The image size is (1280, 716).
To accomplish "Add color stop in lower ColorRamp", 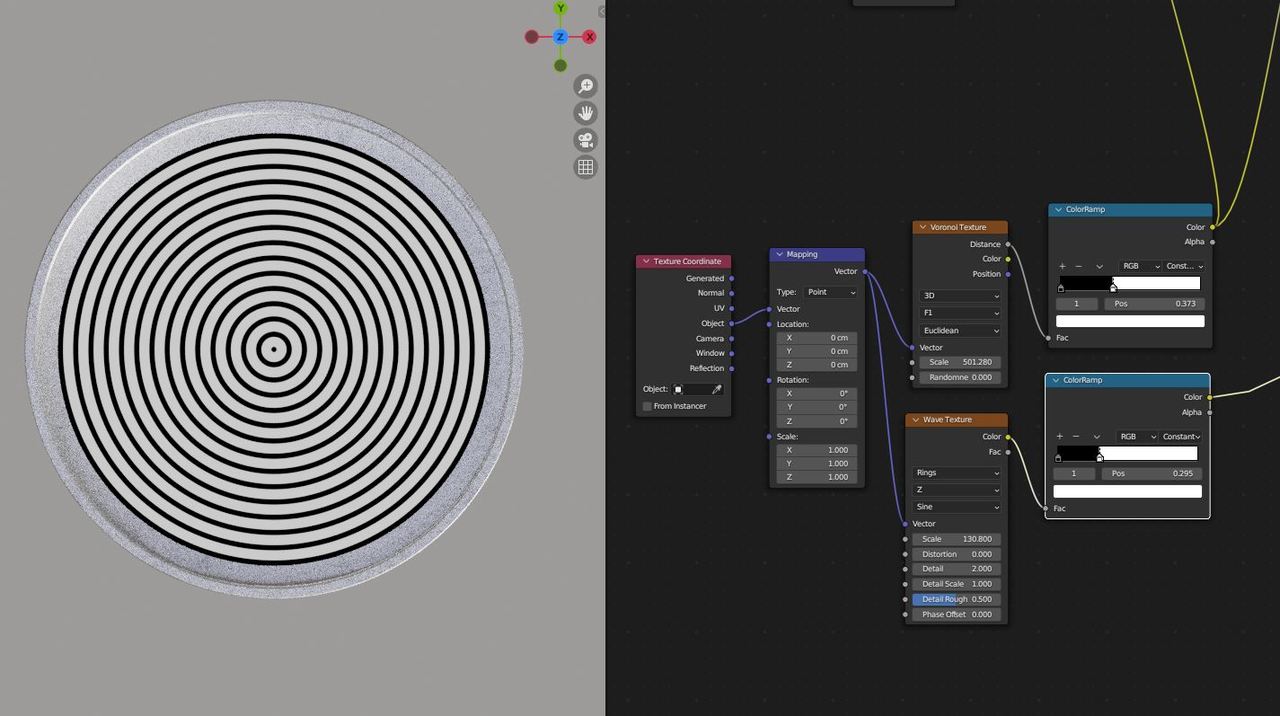I will (x=1060, y=436).
